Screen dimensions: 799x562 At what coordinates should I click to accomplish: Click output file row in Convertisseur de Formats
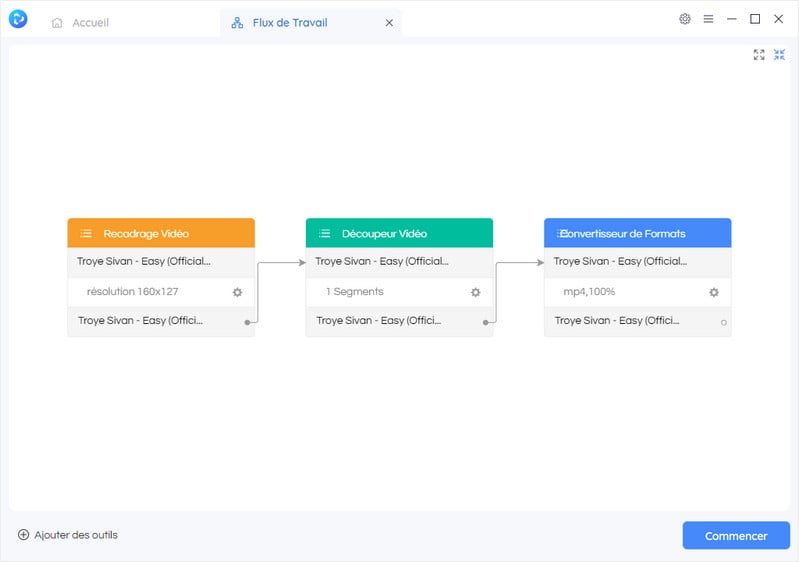[x=637, y=321]
